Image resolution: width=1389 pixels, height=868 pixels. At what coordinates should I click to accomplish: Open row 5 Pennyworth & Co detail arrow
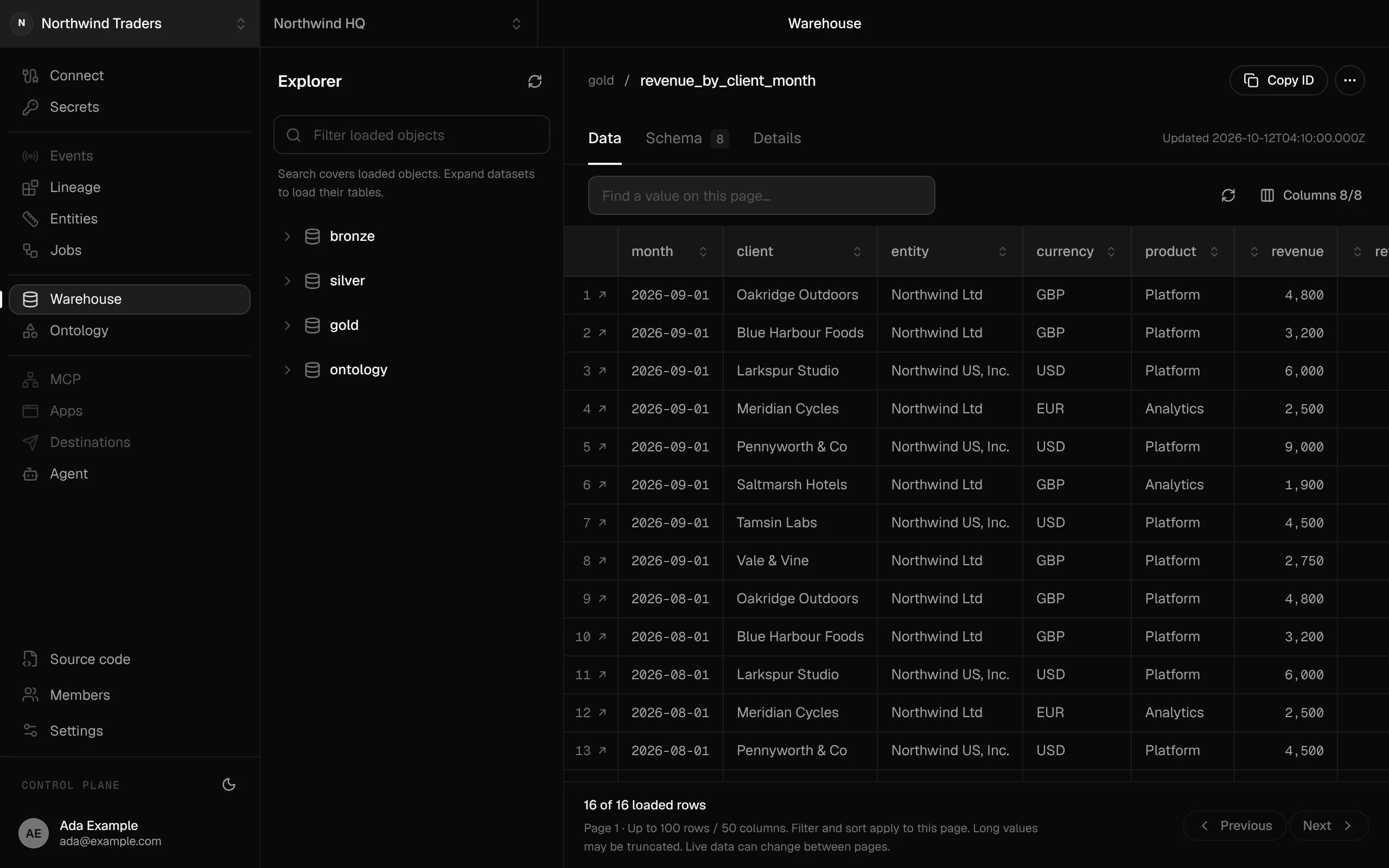[x=602, y=447]
